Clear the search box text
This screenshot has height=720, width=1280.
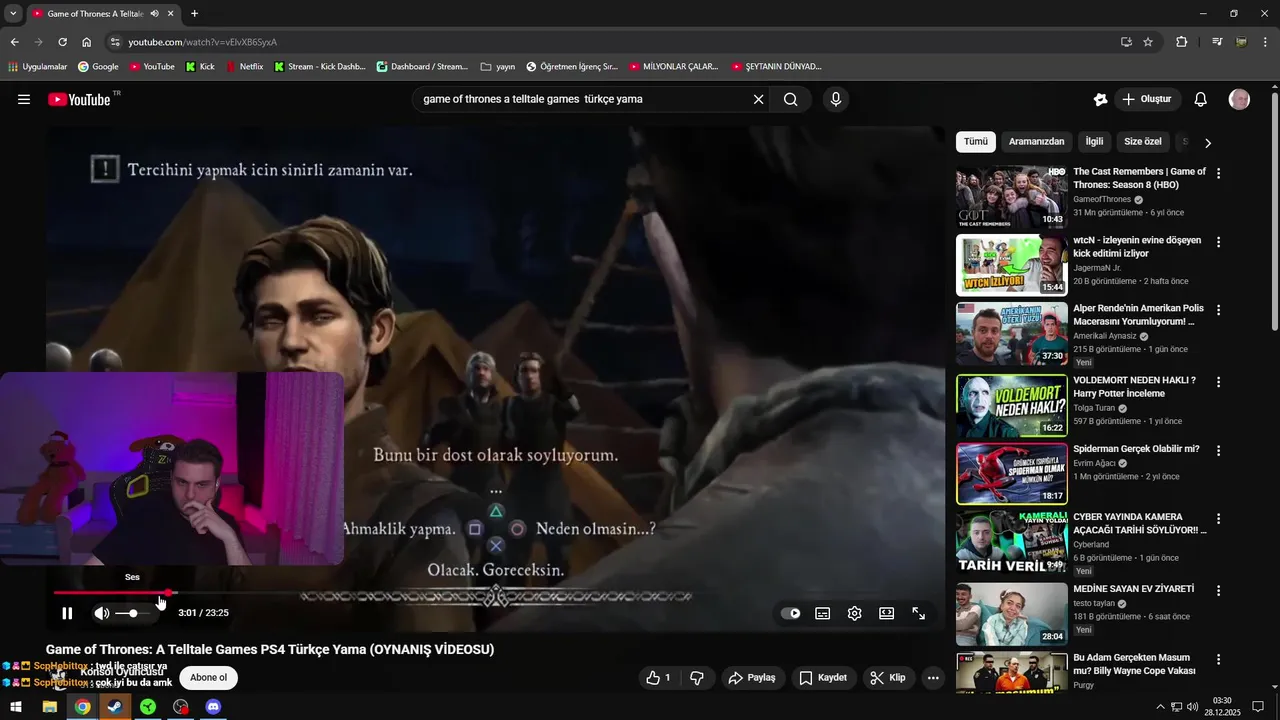[x=758, y=99]
